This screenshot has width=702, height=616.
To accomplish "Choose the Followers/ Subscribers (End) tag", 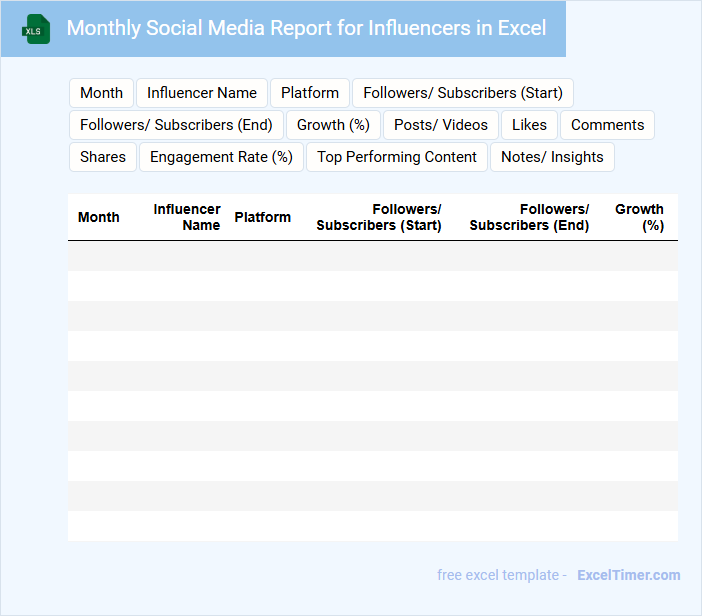I will 176,125.
